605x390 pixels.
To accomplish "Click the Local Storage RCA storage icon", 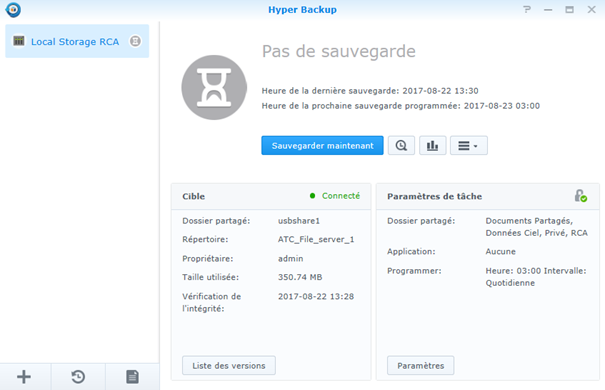I will (19, 41).
